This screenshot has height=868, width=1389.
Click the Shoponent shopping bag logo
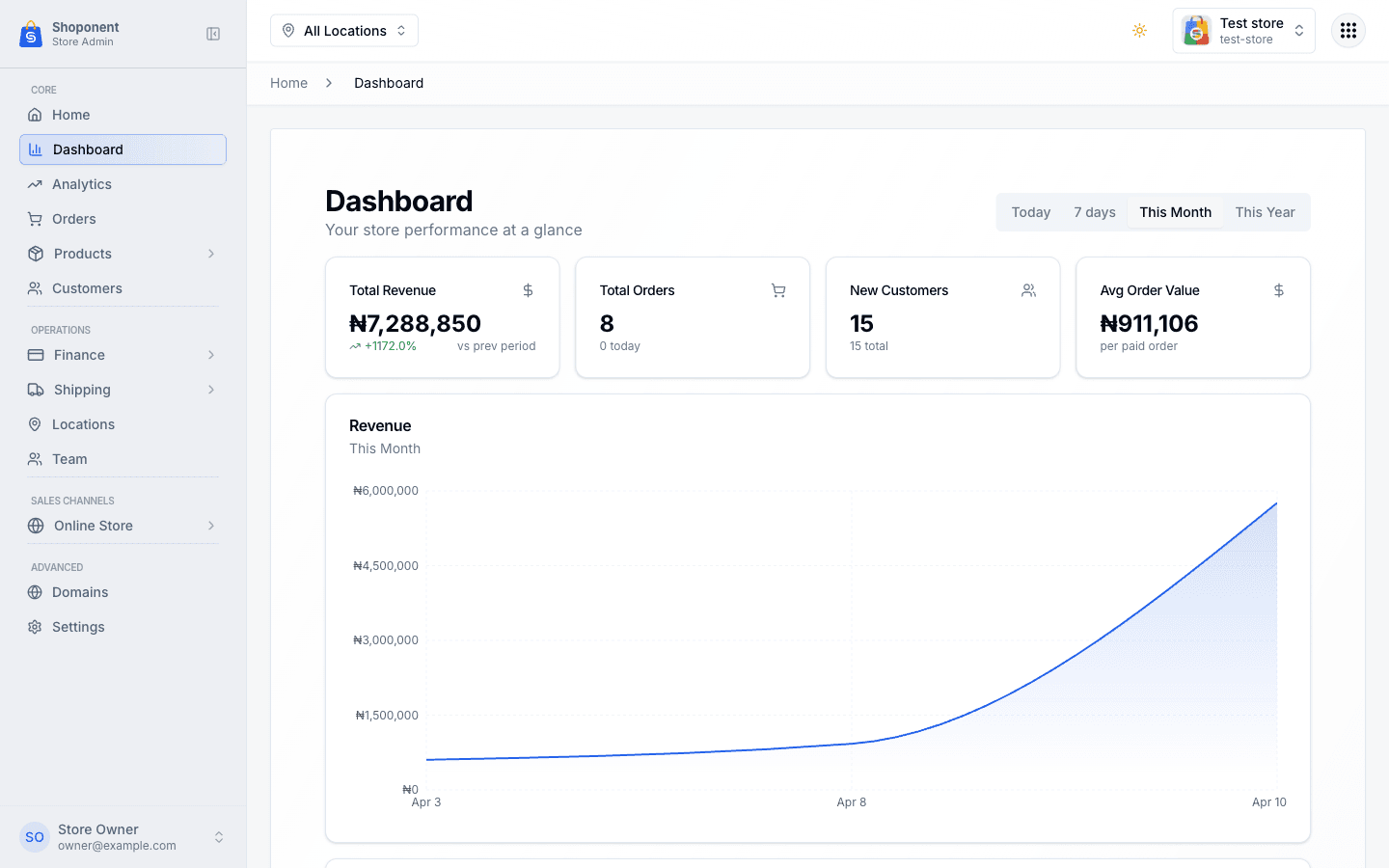tap(31, 34)
